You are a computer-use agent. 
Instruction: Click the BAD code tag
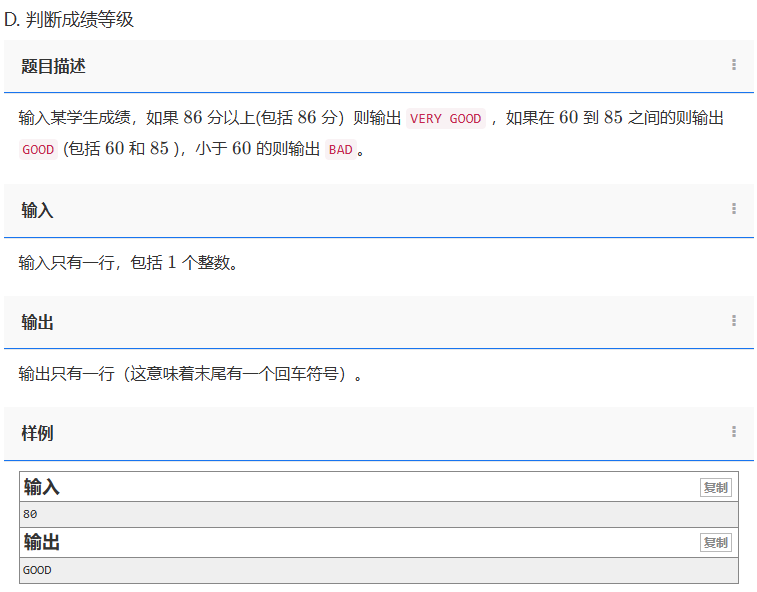[x=340, y=150]
